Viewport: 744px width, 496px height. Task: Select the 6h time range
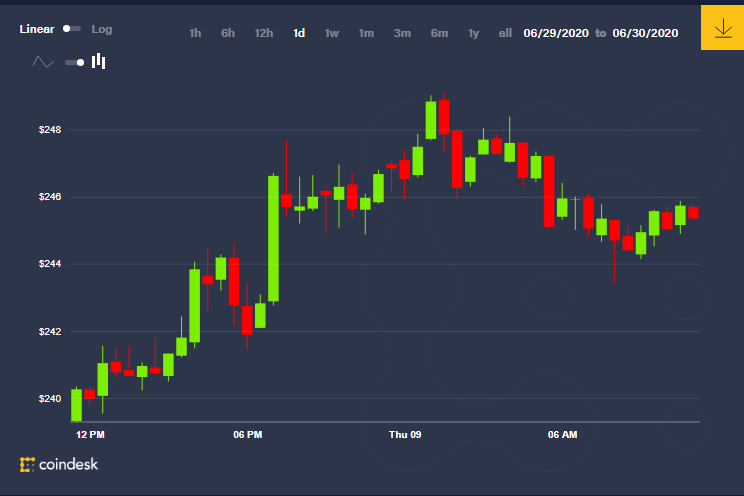tap(228, 33)
